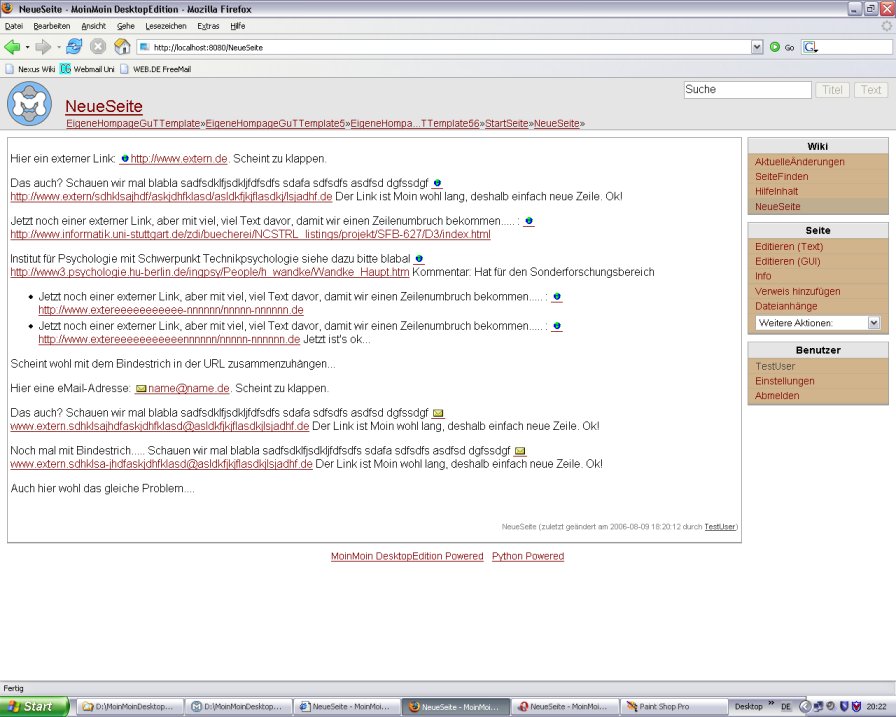Open the Extras menu

click(x=208, y=26)
